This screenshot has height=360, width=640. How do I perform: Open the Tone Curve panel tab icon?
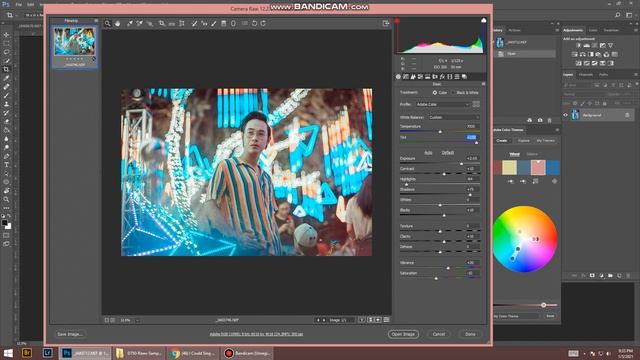point(406,77)
